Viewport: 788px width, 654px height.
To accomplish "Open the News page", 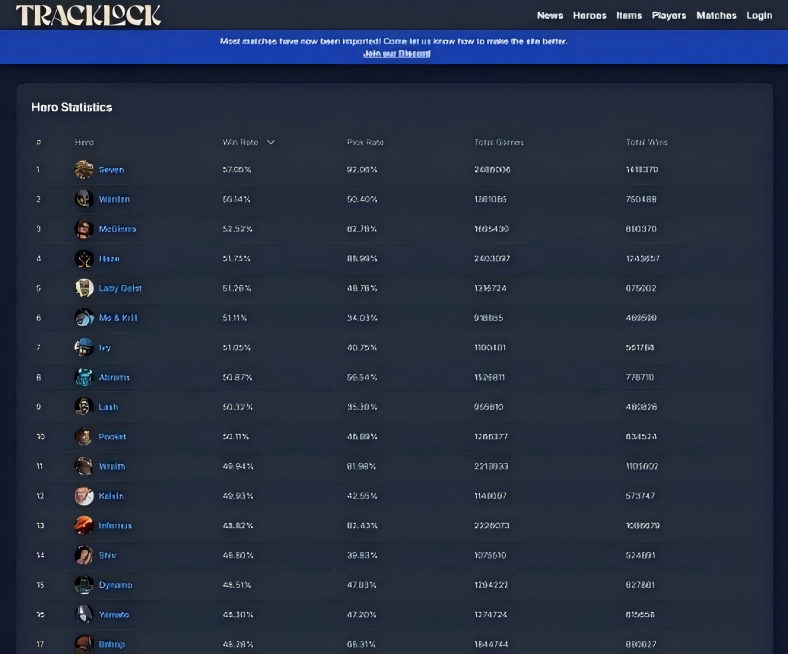I will point(550,16).
